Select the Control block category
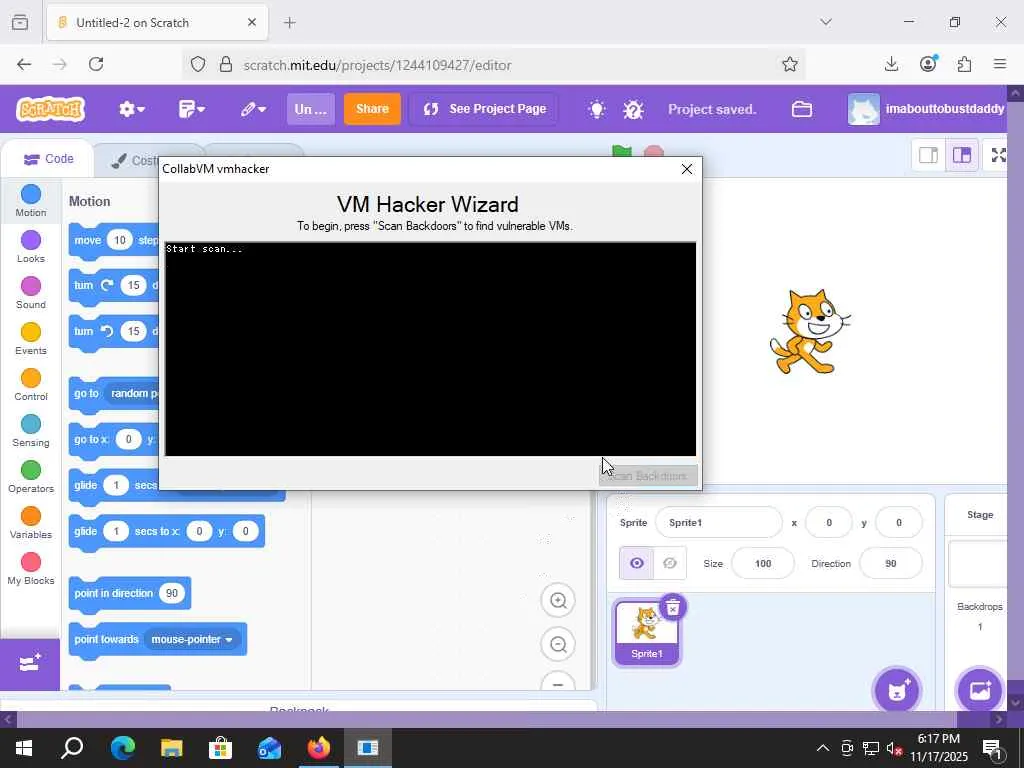The width and height of the screenshot is (1024, 768). point(31,385)
